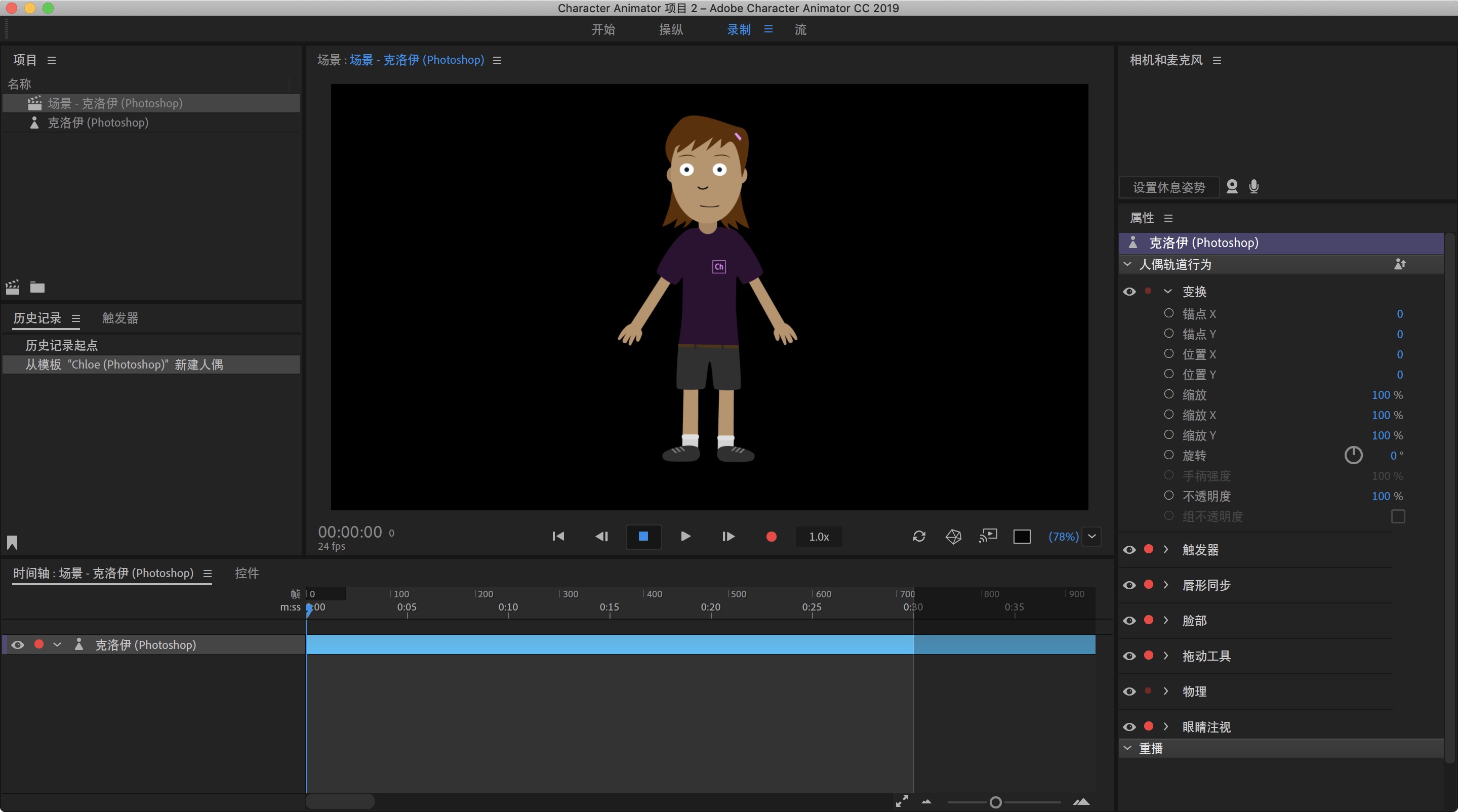Toggle visibility eye for Physics behavior
This screenshot has height=812, width=1458.
point(1129,692)
